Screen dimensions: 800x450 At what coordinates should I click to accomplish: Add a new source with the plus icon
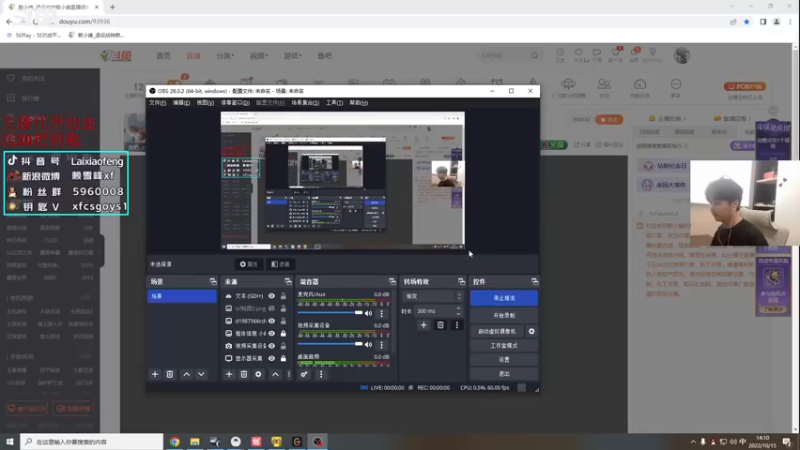coord(229,374)
